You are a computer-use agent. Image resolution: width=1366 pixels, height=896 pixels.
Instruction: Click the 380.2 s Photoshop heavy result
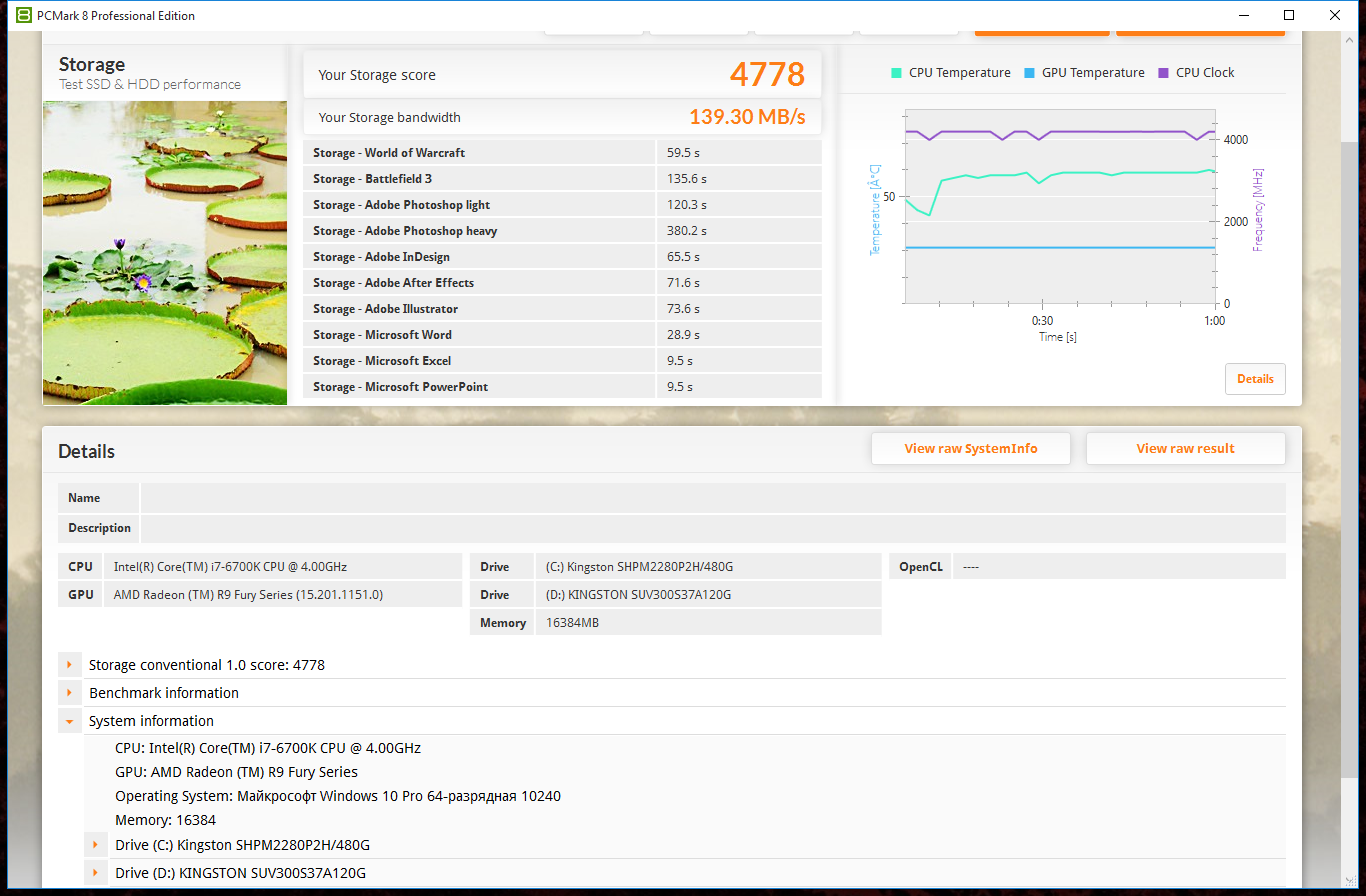(x=687, y=231)
